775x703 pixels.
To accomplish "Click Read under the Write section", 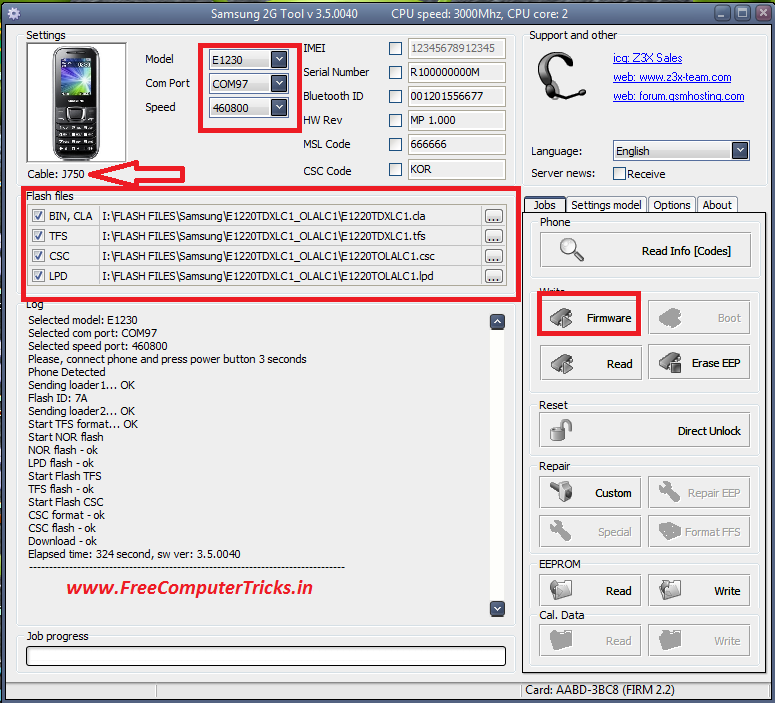I will coord(591,363).
